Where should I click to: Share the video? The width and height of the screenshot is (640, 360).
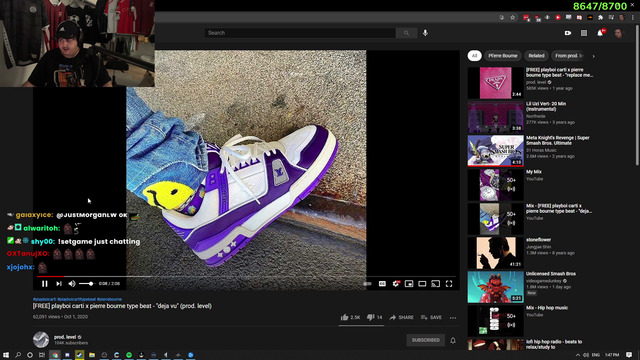click(x=402, y=317)
